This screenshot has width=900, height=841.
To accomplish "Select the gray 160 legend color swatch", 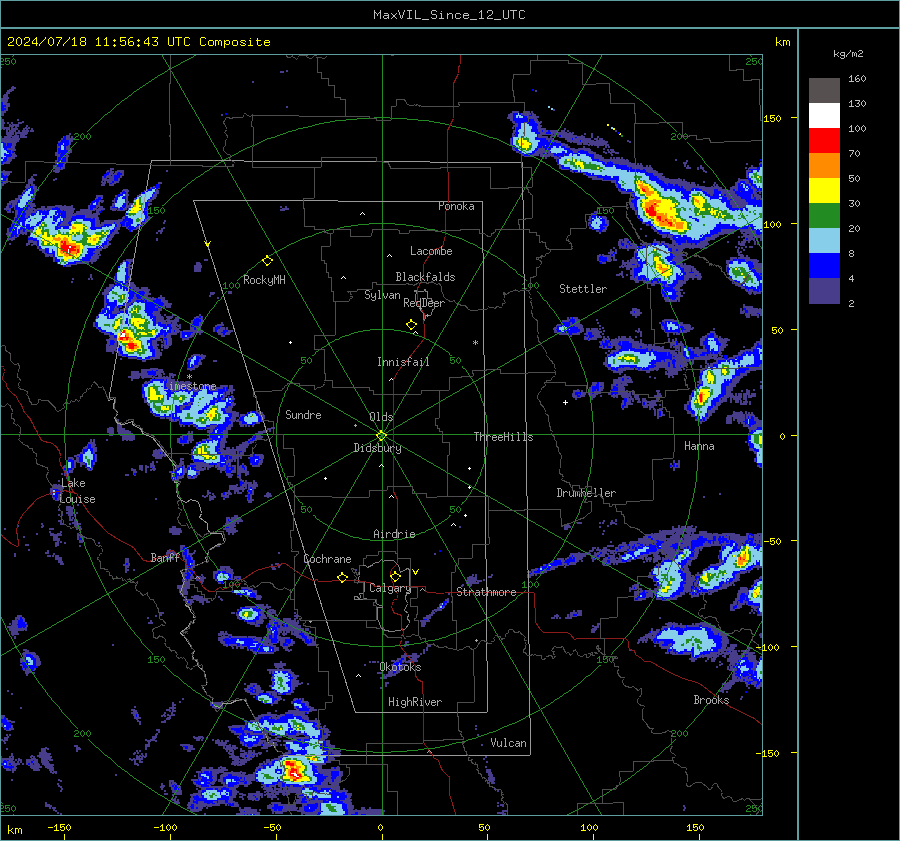I will point(824,91).
